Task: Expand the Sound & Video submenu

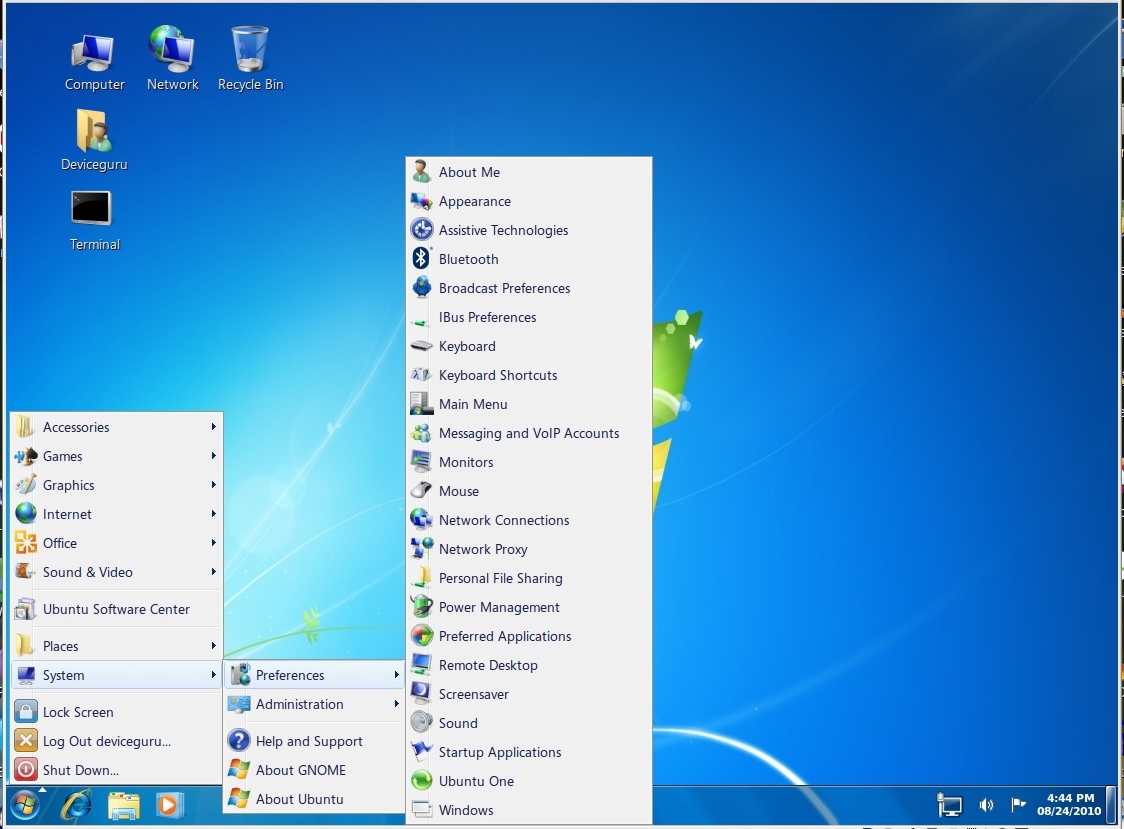Action: click(x=117, y=572)
